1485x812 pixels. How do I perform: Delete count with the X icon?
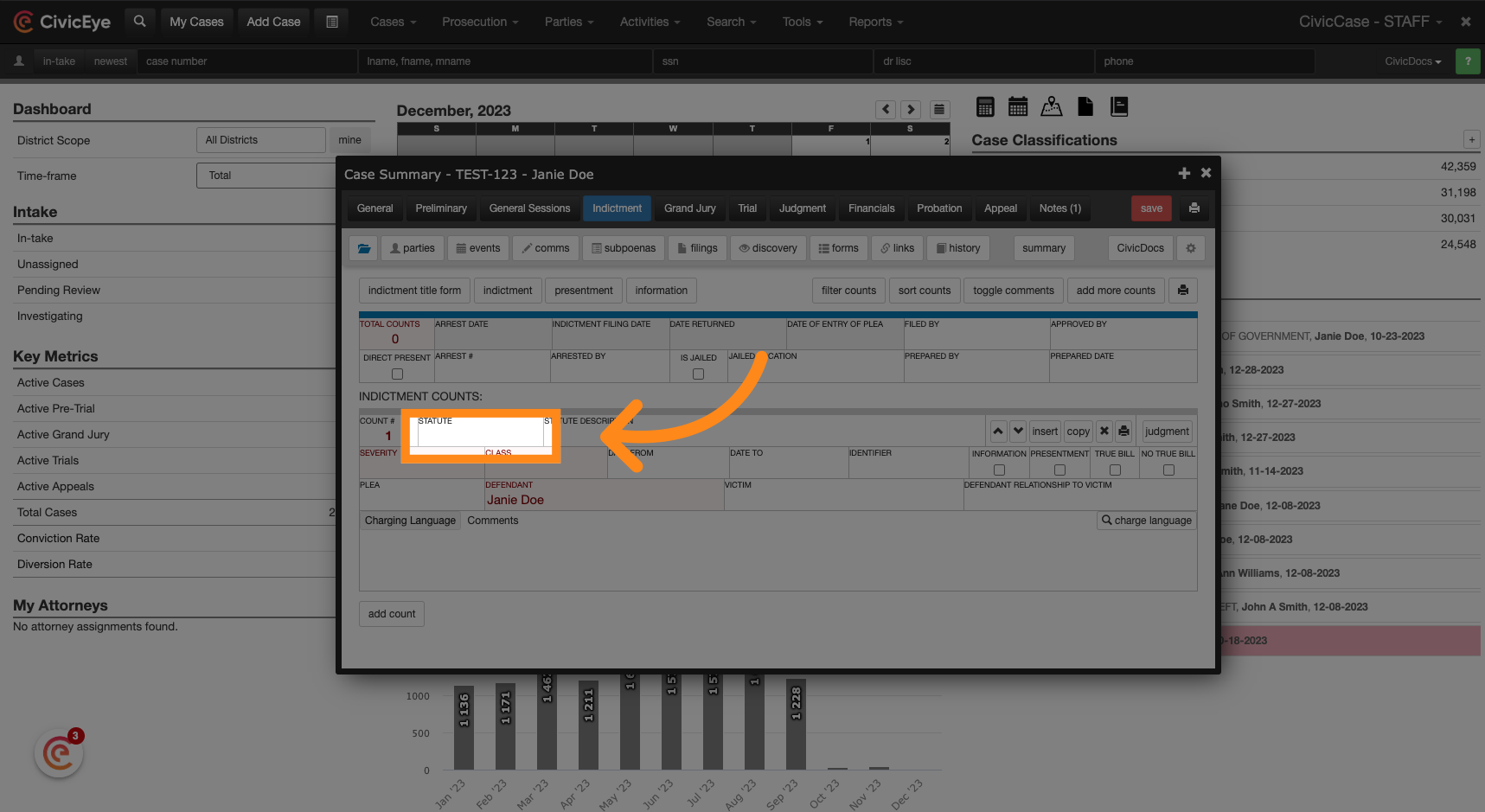[x=1104, y=432]
